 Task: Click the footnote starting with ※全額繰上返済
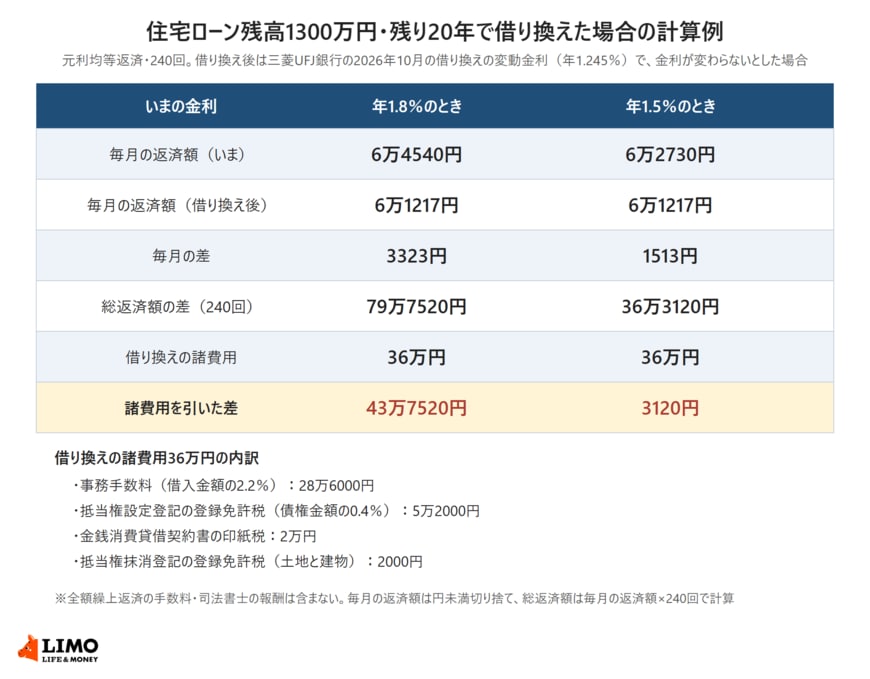coord(394,598)
